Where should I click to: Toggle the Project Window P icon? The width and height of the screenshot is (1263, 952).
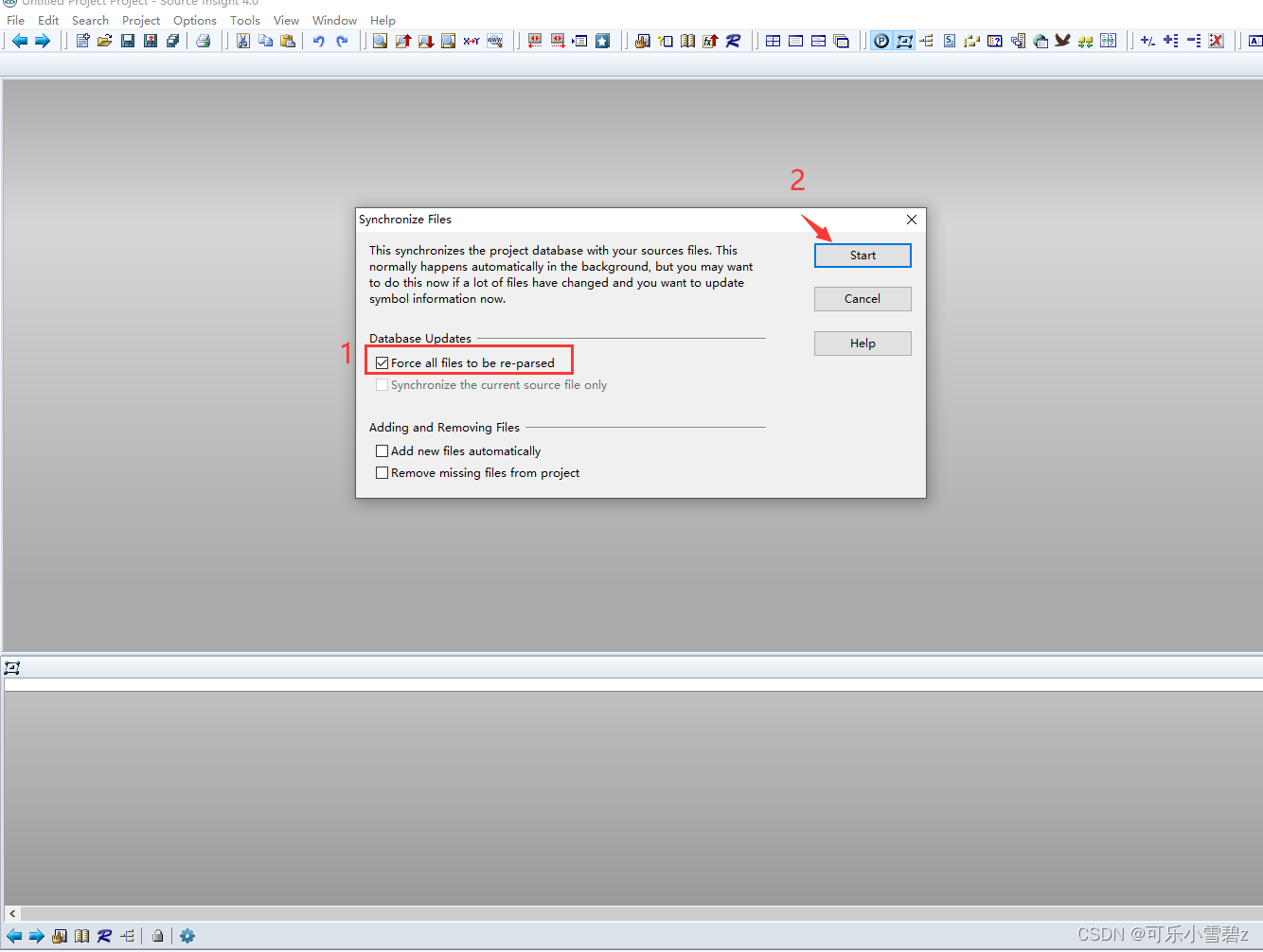[x=881, y=41]
